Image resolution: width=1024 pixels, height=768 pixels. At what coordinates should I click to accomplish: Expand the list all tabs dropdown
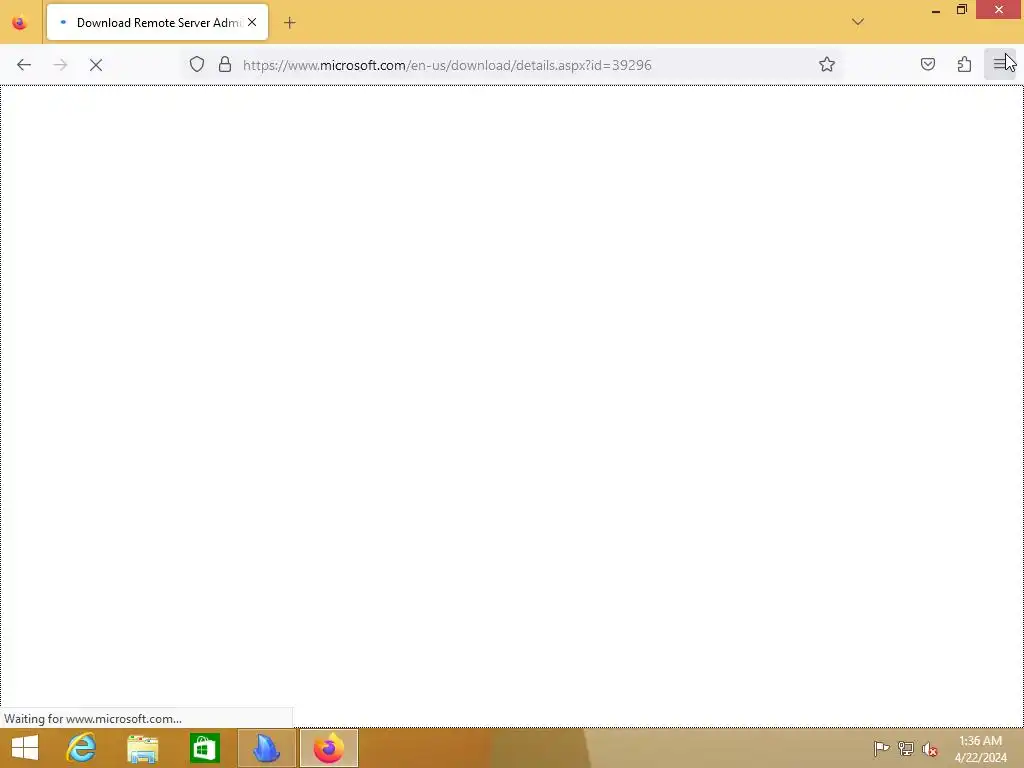[857, 22]
